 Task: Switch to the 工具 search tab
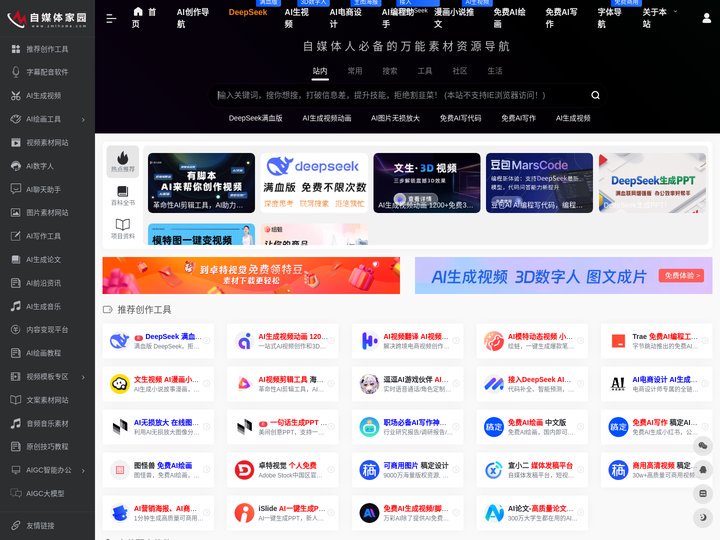425,71
